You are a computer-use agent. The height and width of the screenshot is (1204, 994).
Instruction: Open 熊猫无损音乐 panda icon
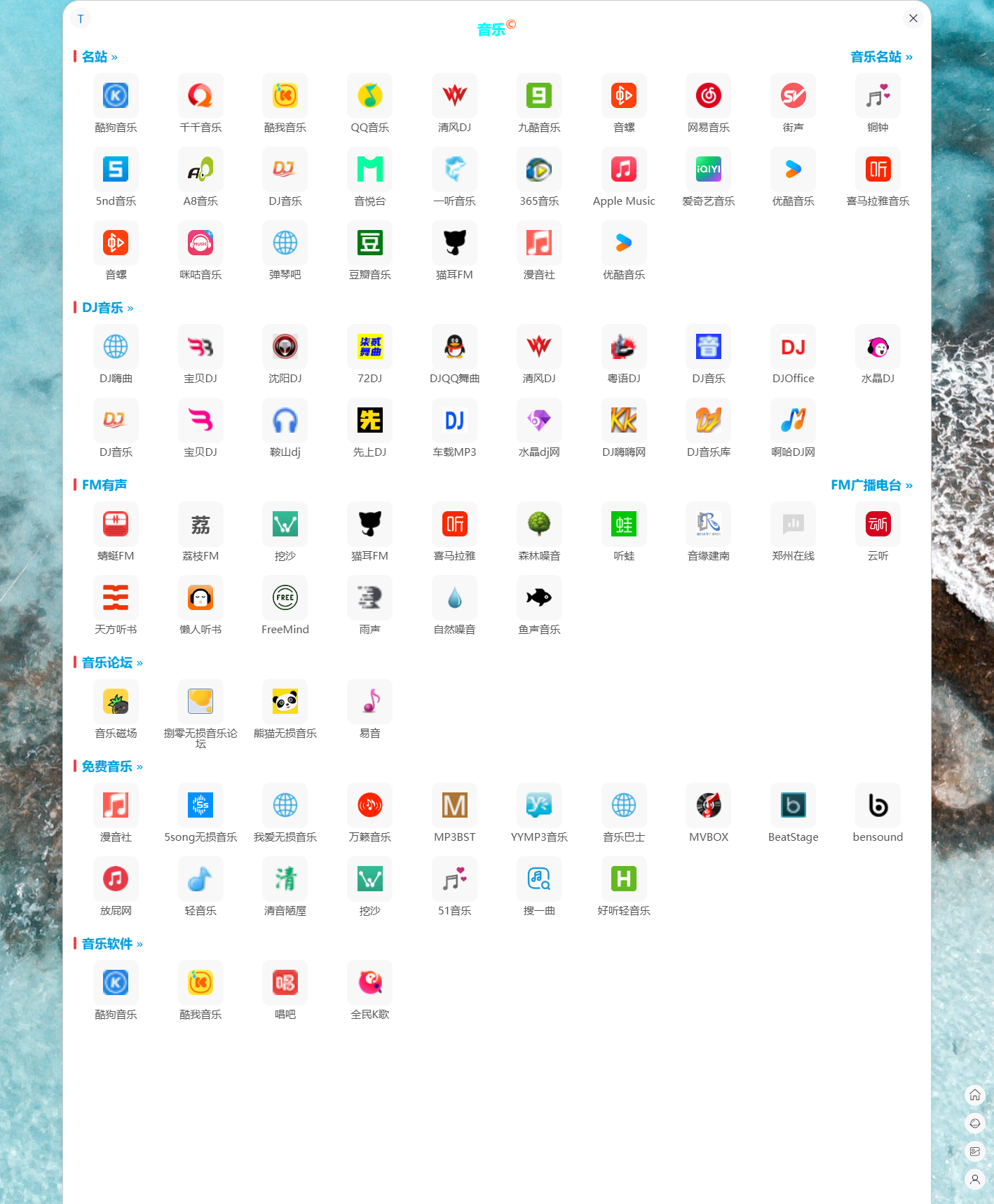285,702
